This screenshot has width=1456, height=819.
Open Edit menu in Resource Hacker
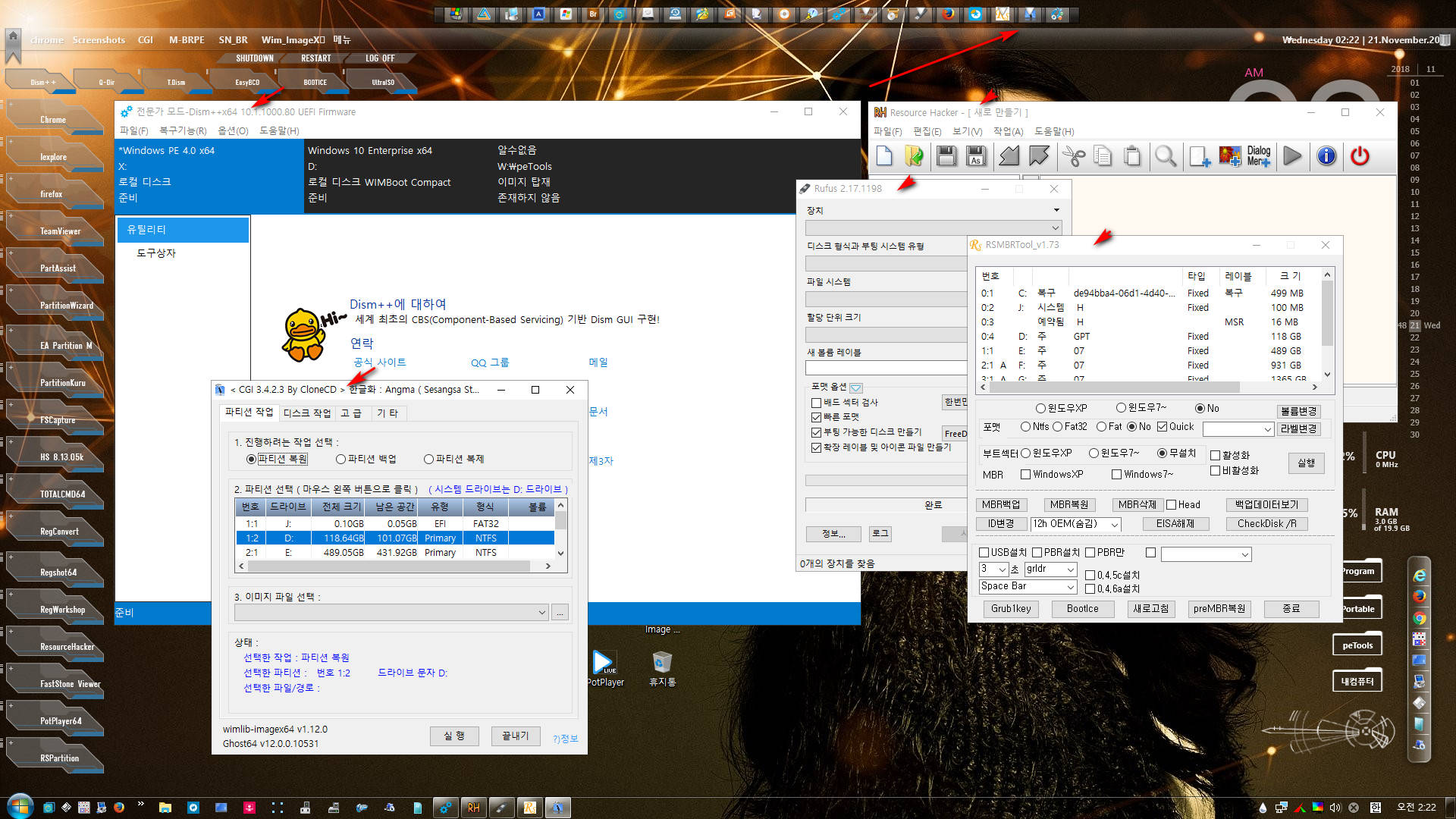927,131
